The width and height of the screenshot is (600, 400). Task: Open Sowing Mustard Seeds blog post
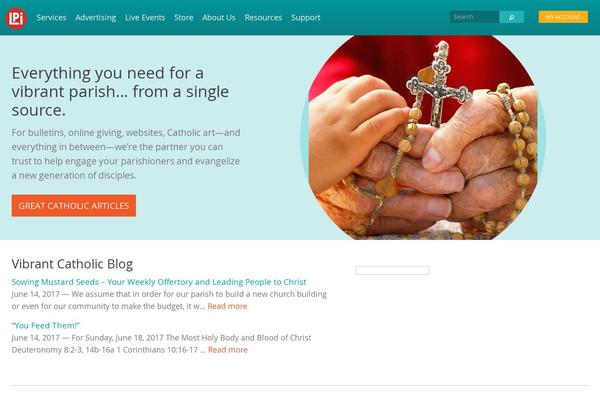(x=159, y=282)
